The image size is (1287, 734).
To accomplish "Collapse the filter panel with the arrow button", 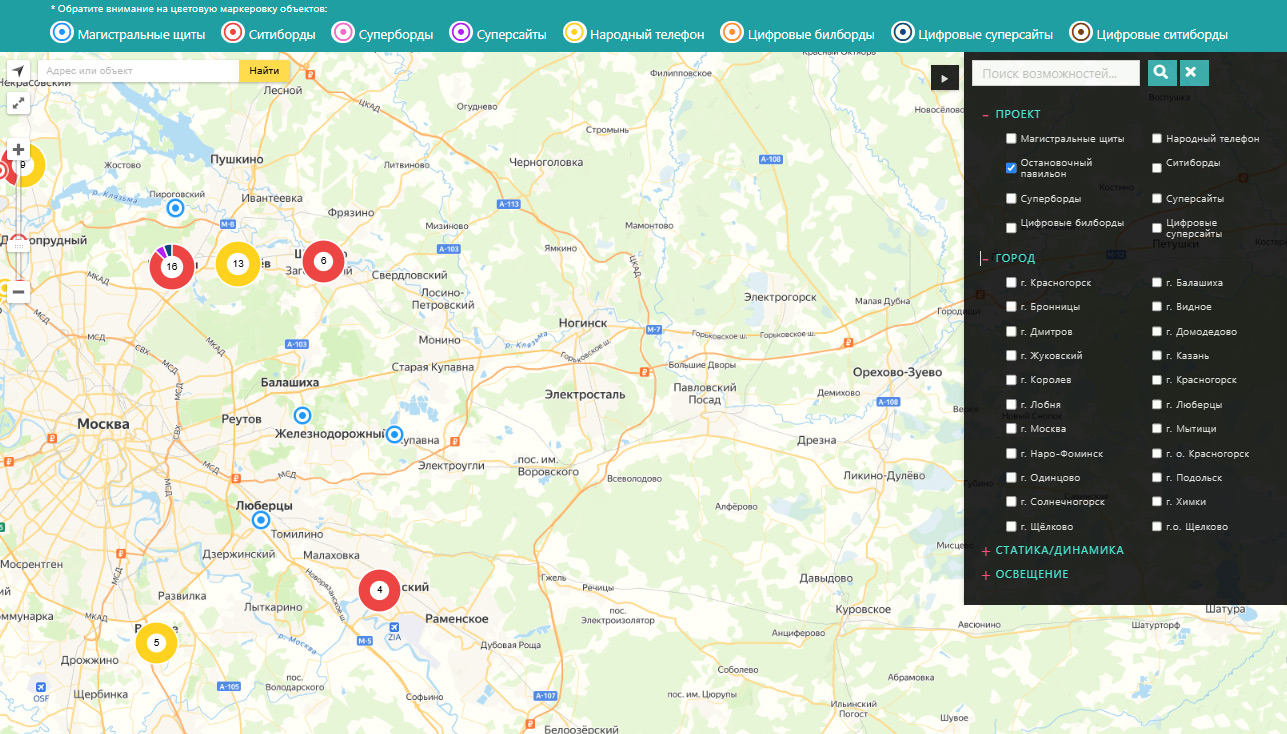I will (944, 78).
